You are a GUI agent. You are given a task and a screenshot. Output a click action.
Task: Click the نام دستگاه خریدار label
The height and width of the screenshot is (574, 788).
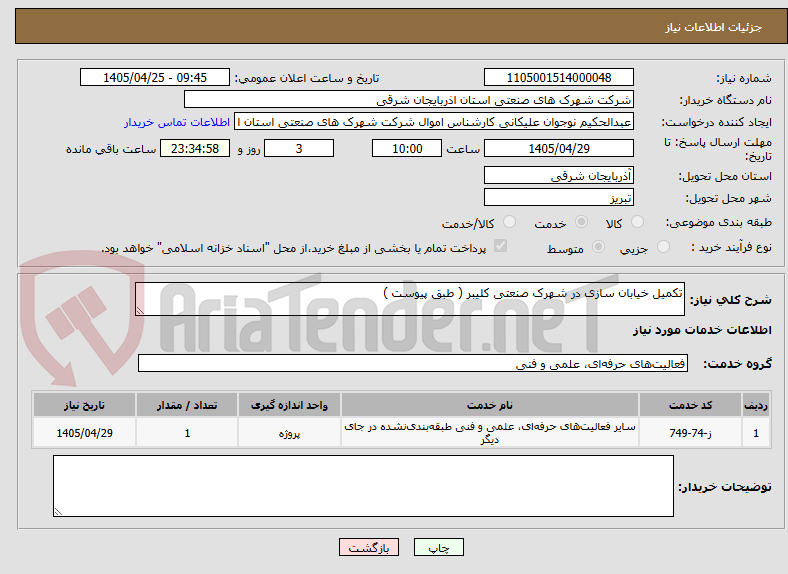[726, 101]
